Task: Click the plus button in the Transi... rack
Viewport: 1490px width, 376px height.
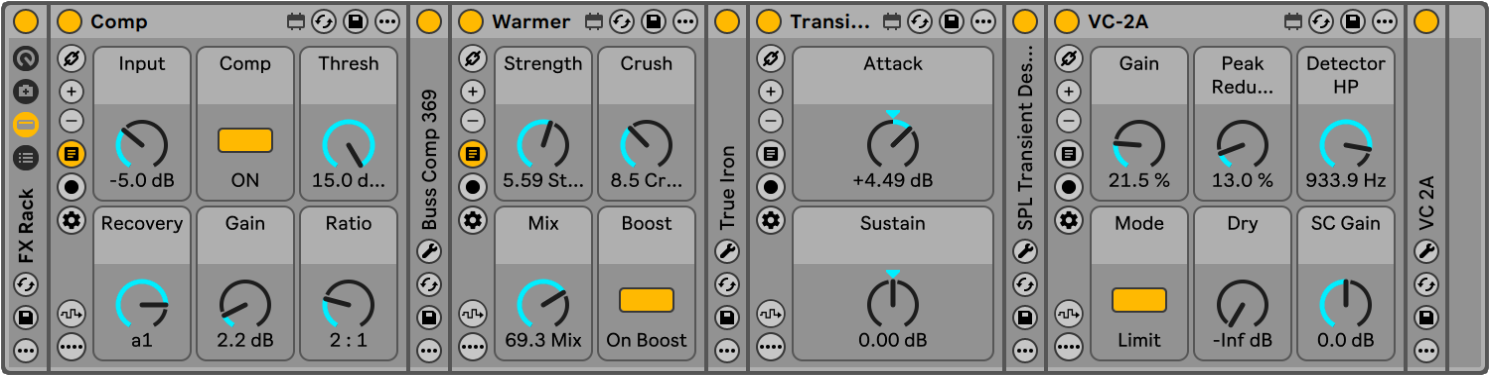Action: [770, 92]
